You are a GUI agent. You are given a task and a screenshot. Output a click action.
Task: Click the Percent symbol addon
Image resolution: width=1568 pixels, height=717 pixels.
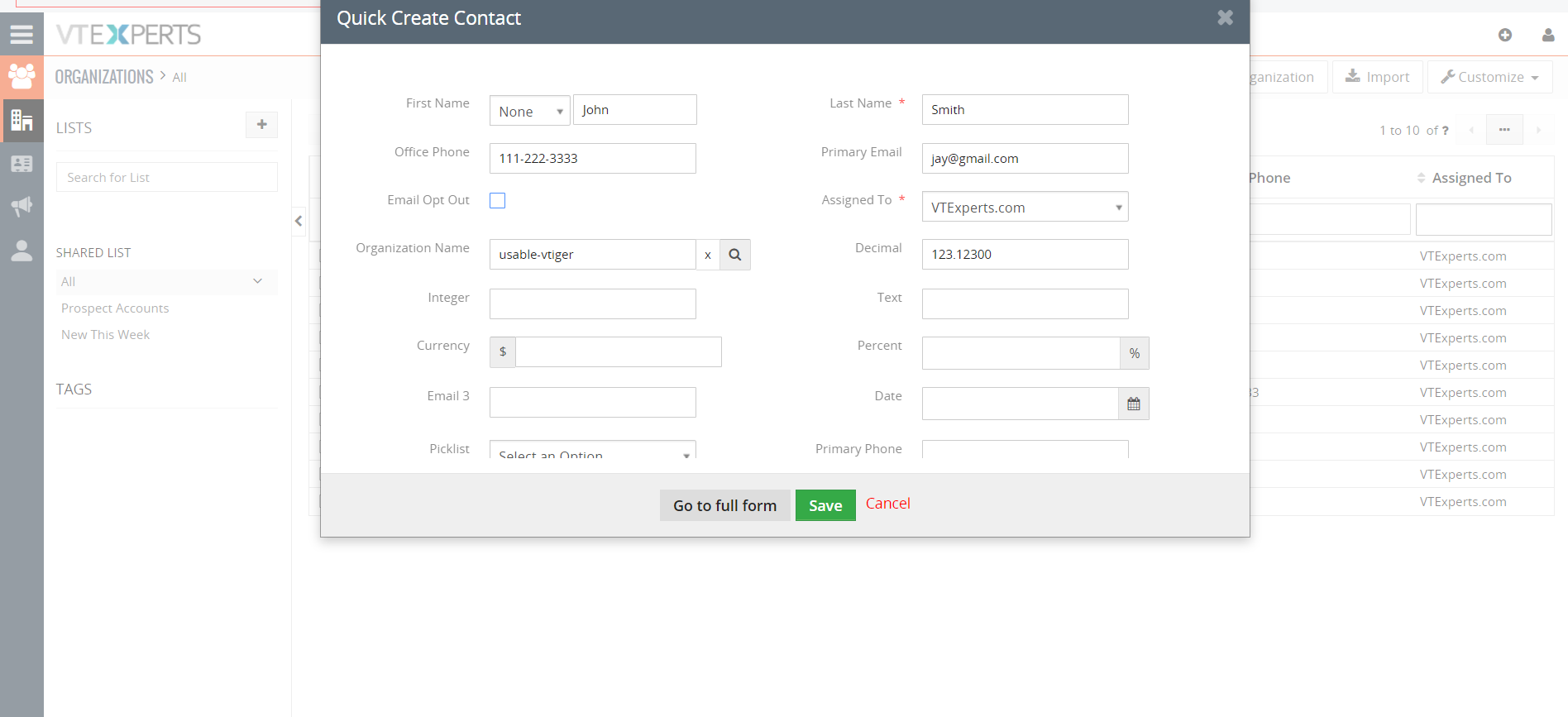click(1135, 353)
